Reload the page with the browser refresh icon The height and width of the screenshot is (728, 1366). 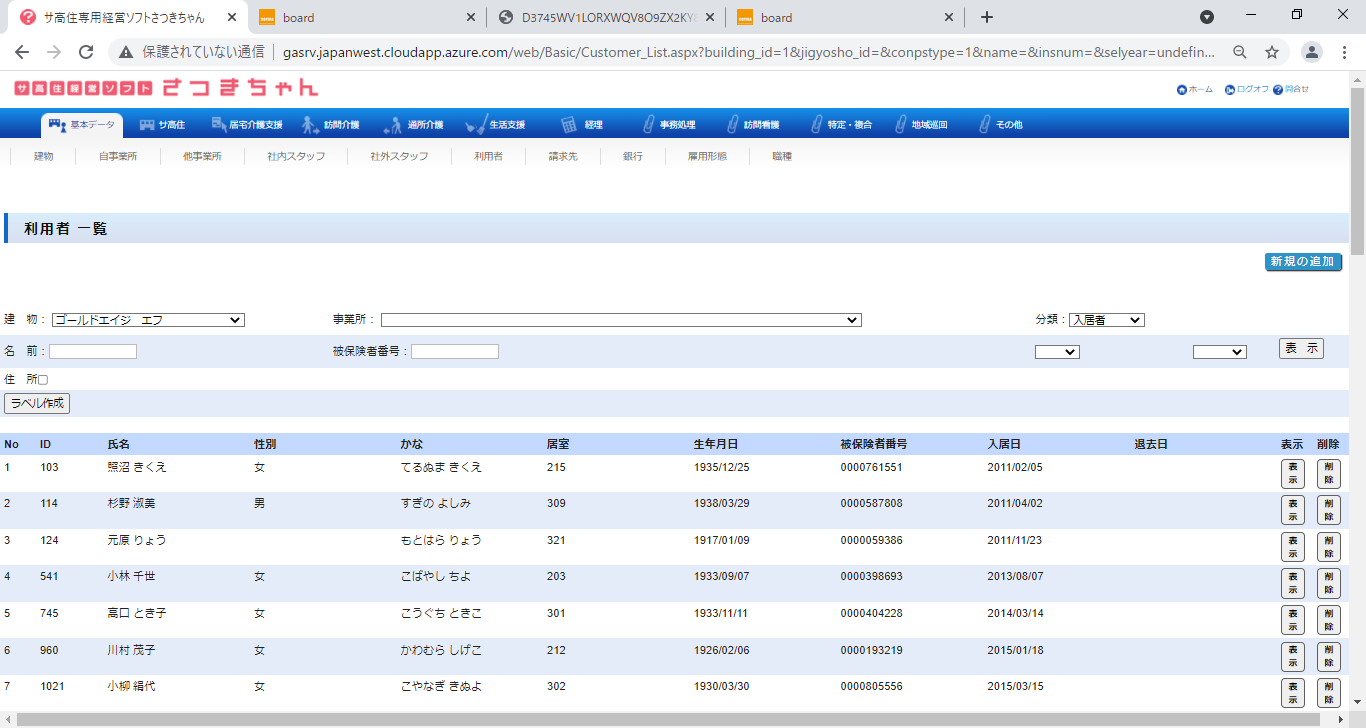(x=86, y=52)
